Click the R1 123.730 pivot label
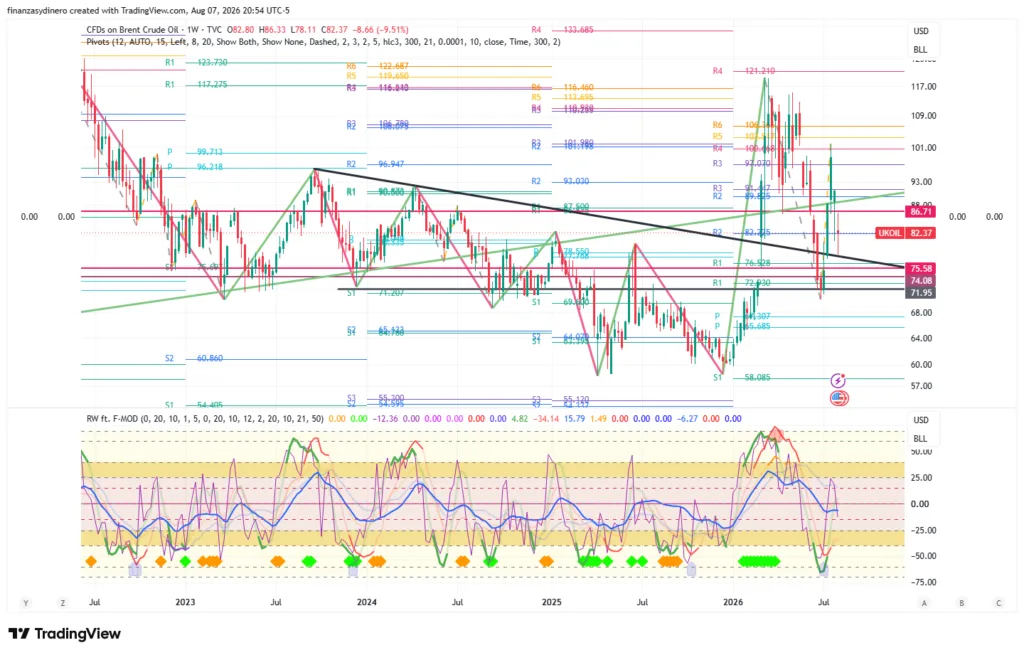 point(196,63)
